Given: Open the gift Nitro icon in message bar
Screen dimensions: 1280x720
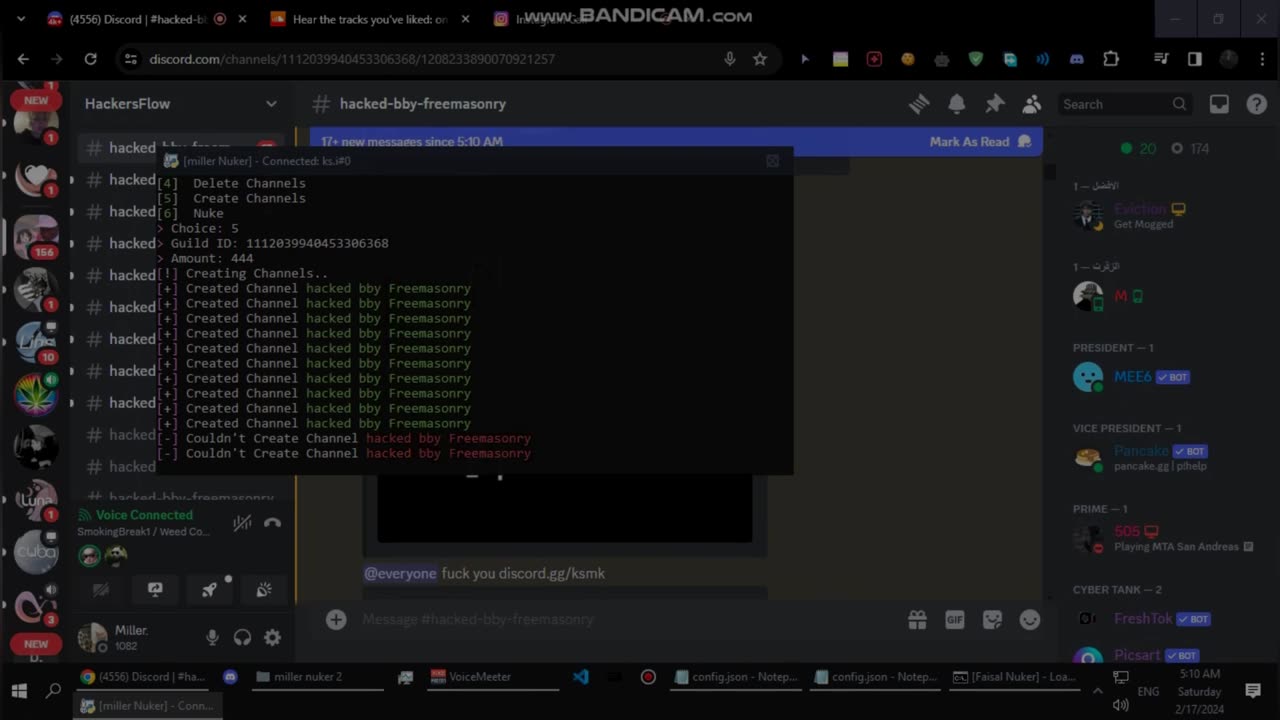Looking at the screenshot, I should pyautogui.click(x=917, y=620).
